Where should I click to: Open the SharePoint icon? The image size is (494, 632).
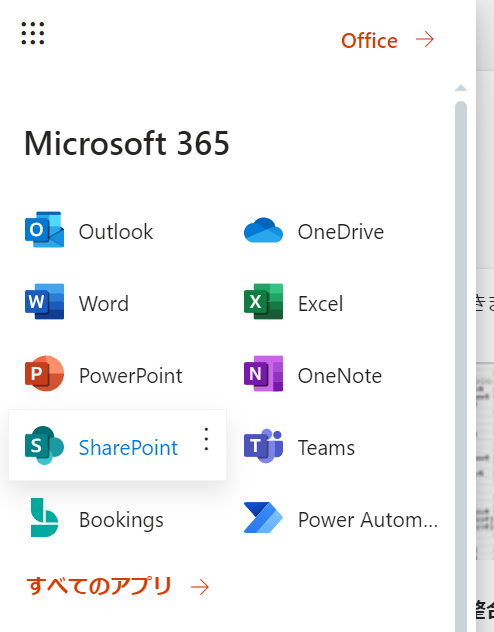(x=44, y=445)
